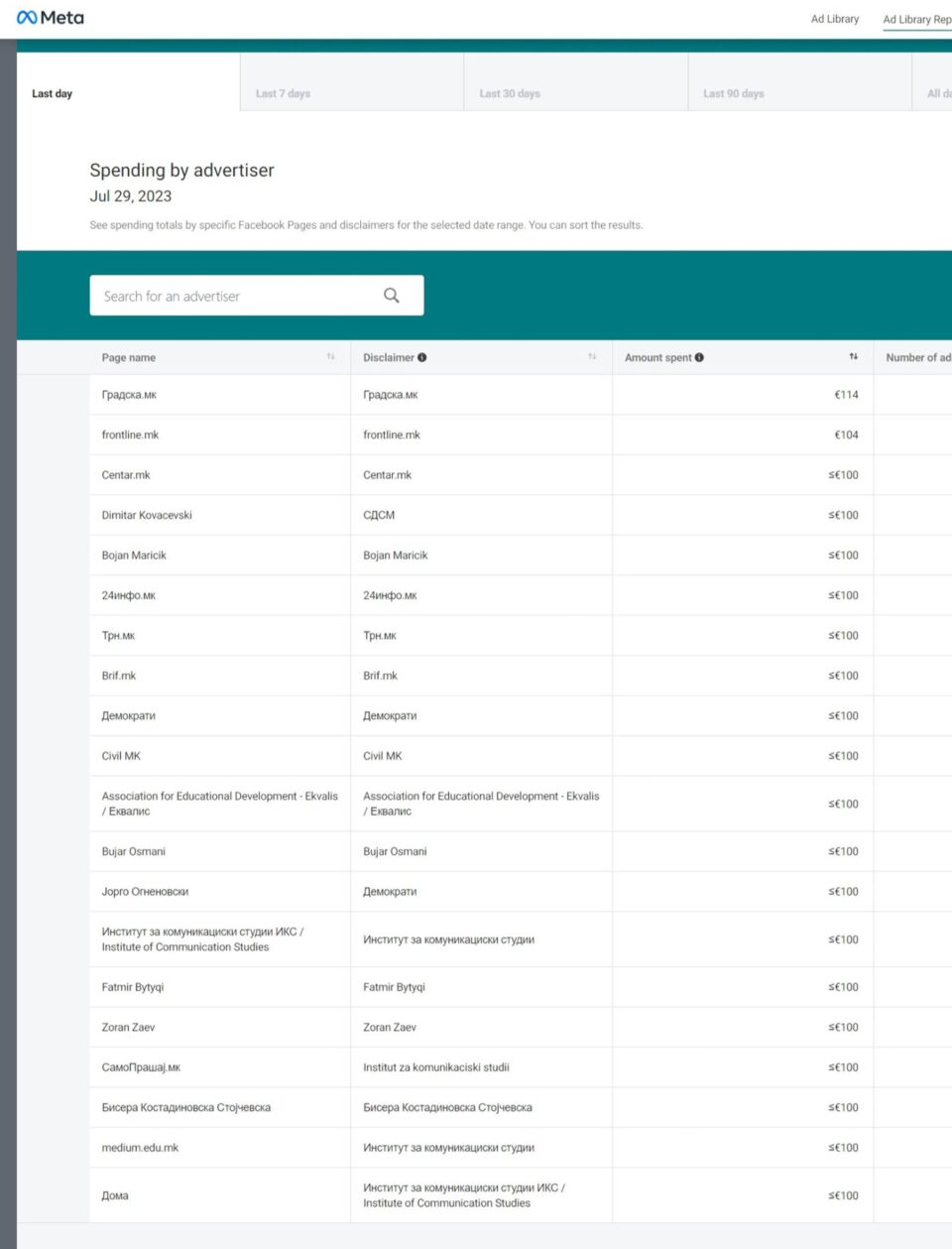Select the Last day tab
The image size is (952, 1249).
[53, 93]
